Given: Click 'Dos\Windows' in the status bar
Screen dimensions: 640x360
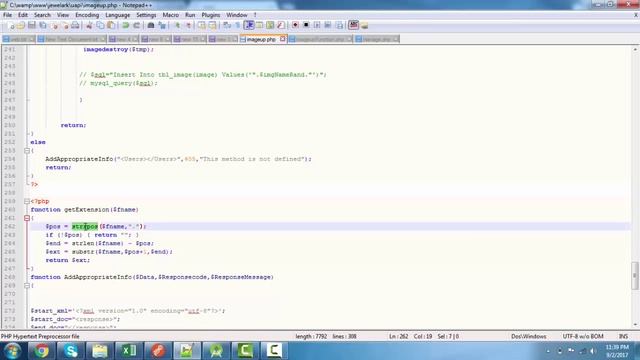Looking at the screenshot, I should tap(529, 336).
